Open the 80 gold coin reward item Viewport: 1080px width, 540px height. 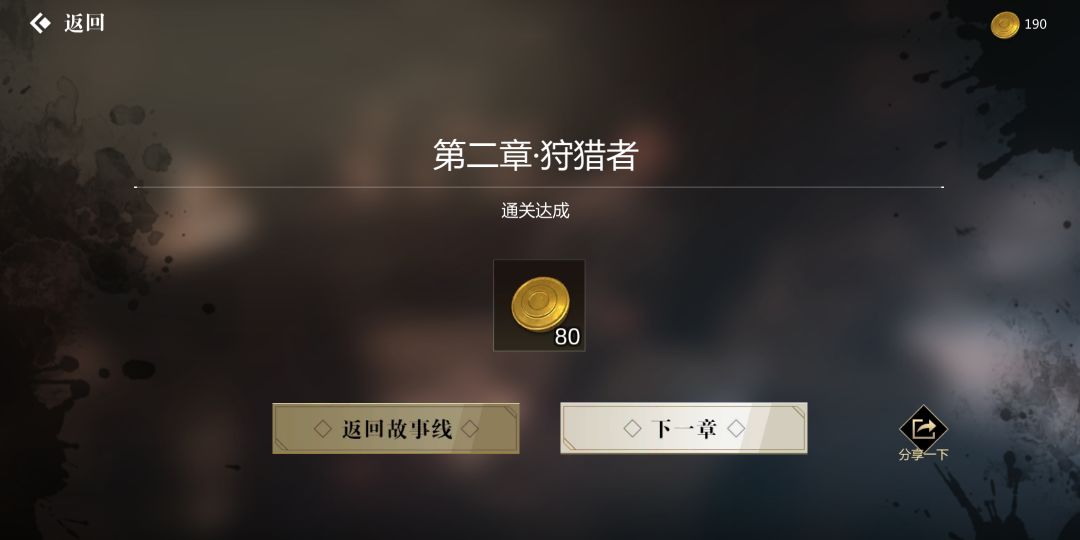point(539,305)
